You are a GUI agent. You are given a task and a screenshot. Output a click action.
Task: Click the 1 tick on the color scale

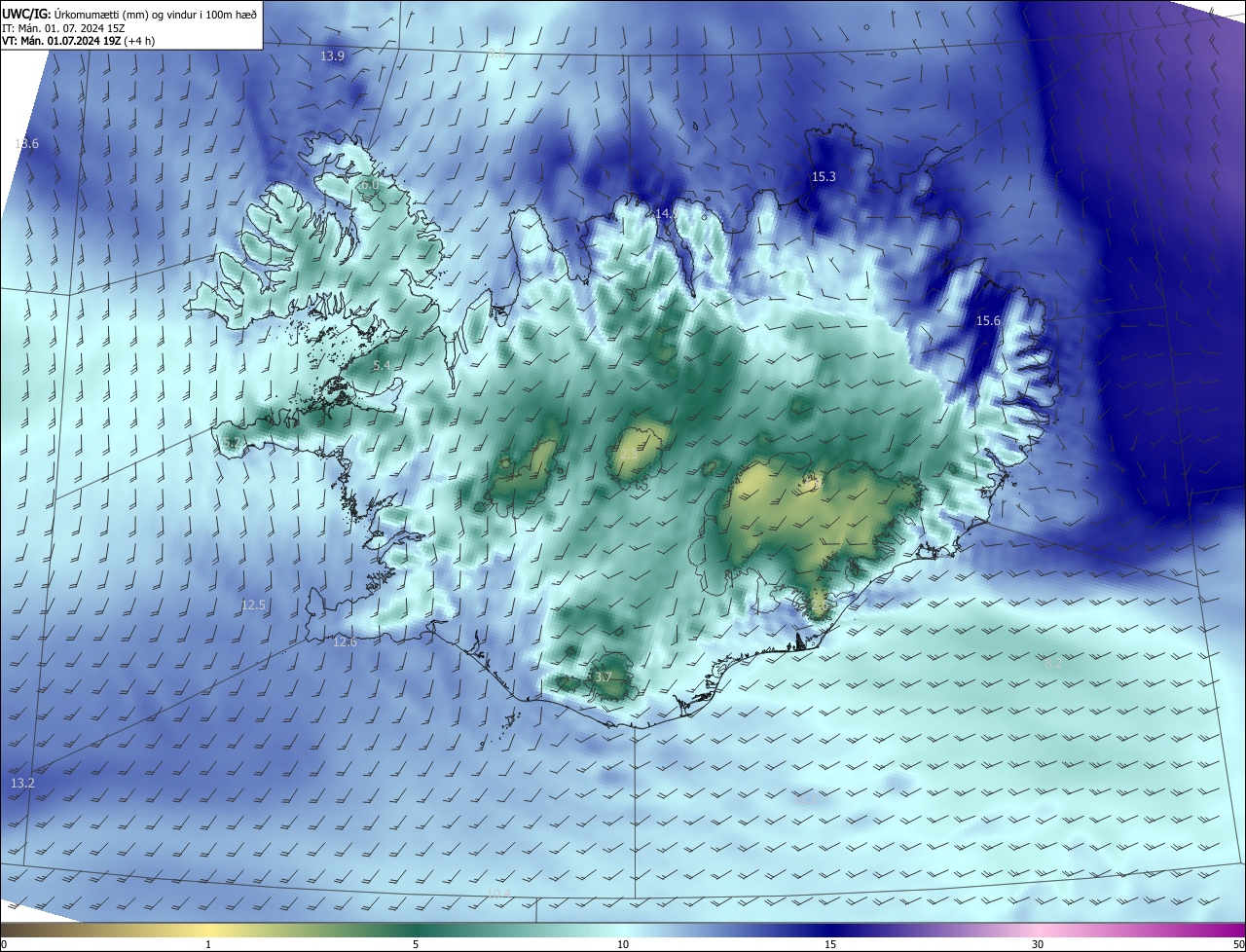[x=208, y=944]
